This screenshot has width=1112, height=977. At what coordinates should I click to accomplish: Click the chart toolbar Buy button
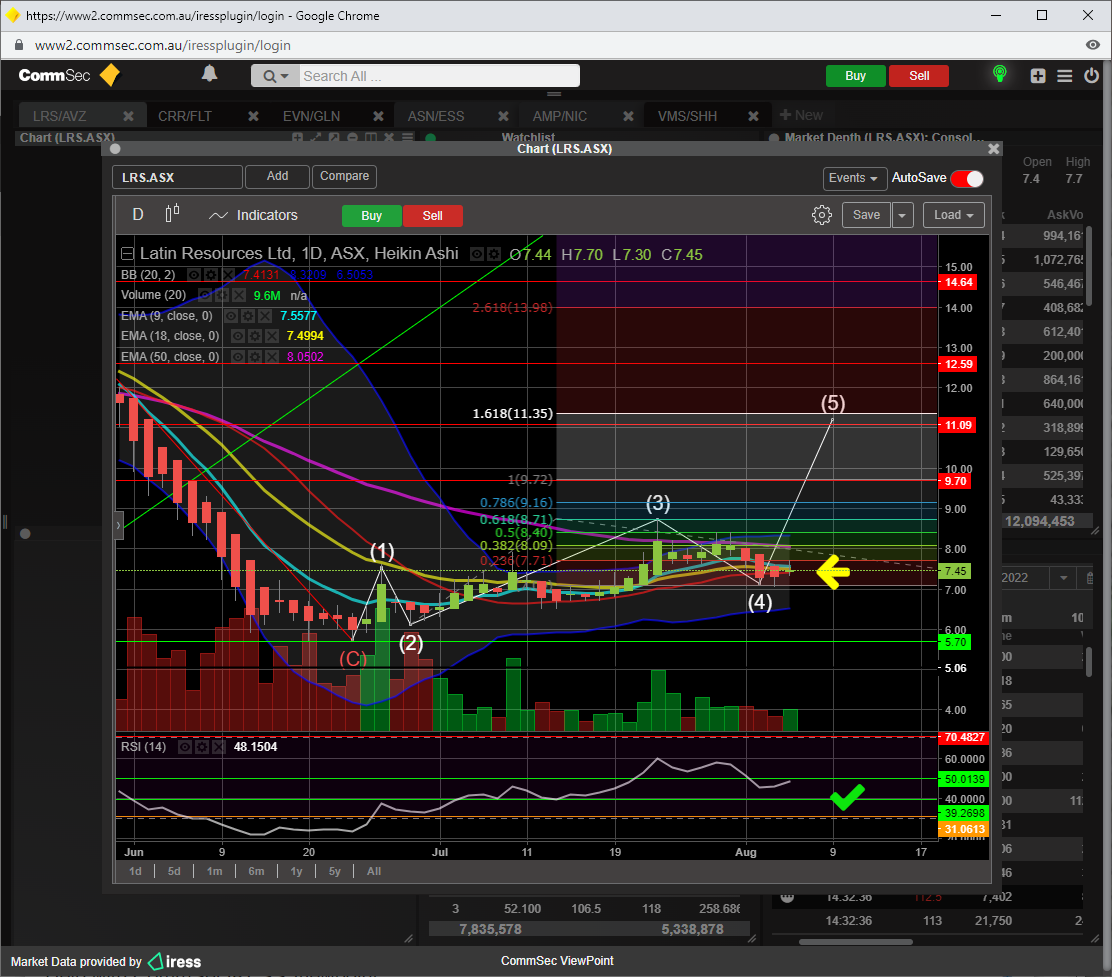point(372,216)
